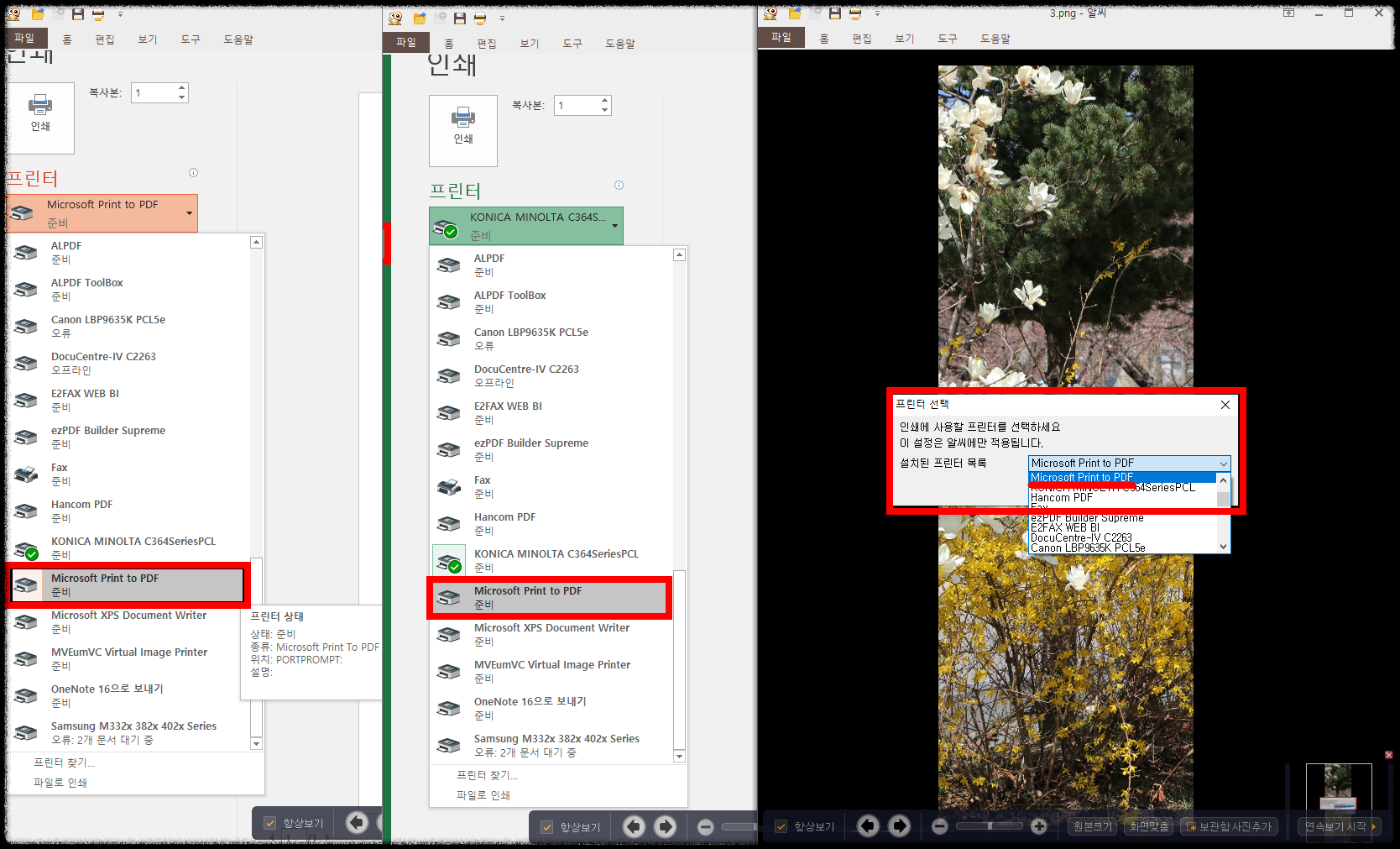Click the next image arrow in the right window
Image resolution: width=1400 pixels, height=849 pixels.
[899, 826]
